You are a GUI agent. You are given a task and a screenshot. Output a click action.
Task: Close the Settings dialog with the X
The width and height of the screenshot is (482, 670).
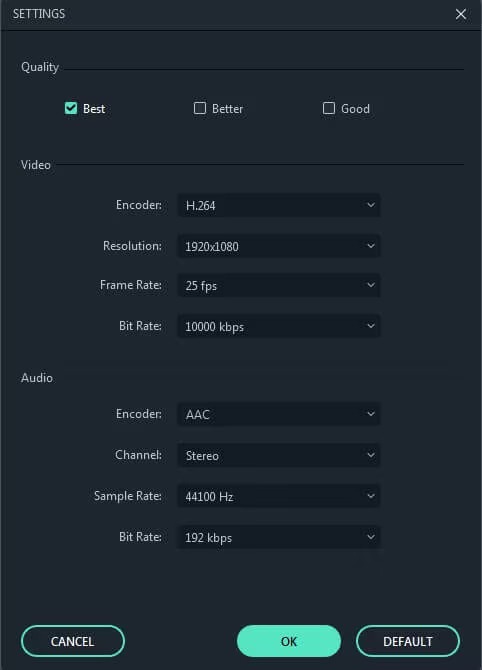click(461, 14)
